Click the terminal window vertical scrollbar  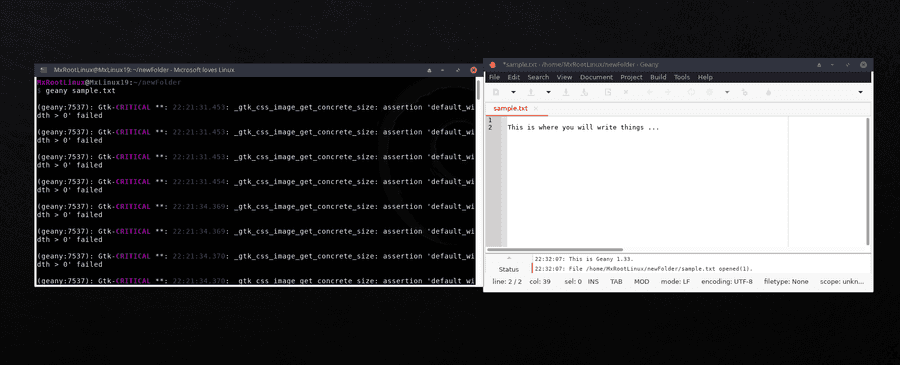coord(478,90)
